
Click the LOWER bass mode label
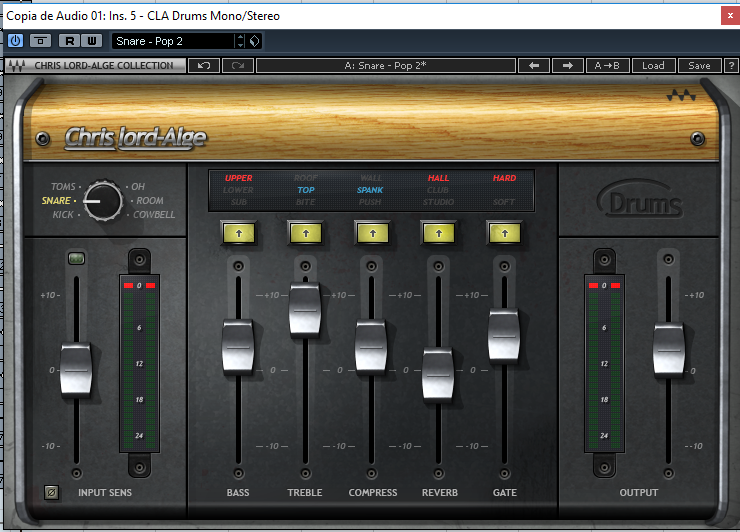coord(238,190)
